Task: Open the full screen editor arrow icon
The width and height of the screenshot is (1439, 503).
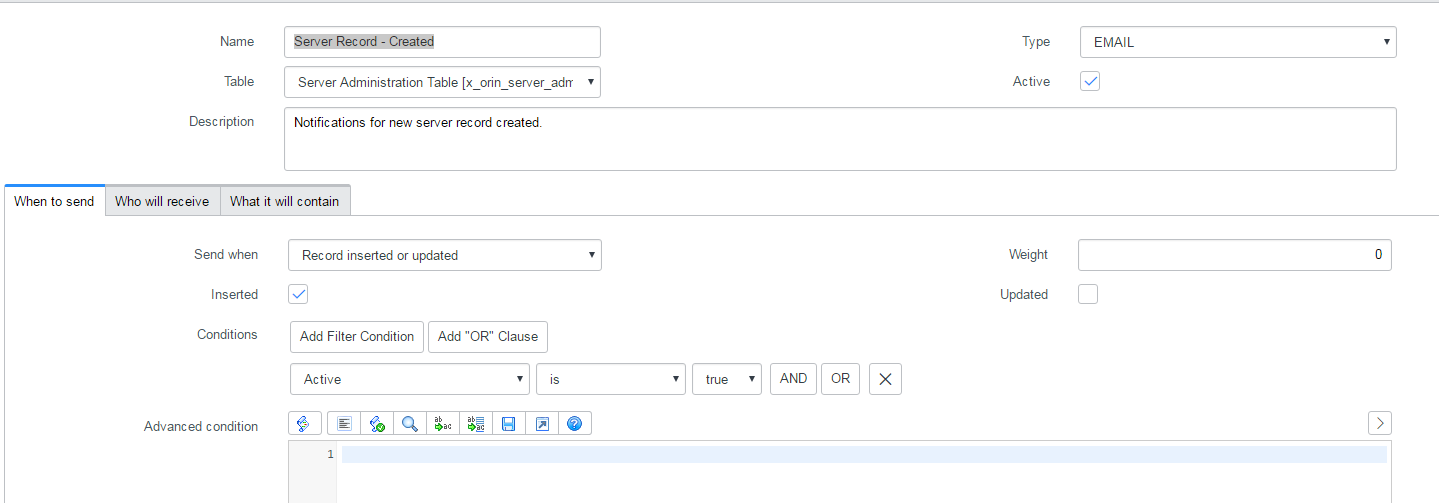Action: pos(542,424)
